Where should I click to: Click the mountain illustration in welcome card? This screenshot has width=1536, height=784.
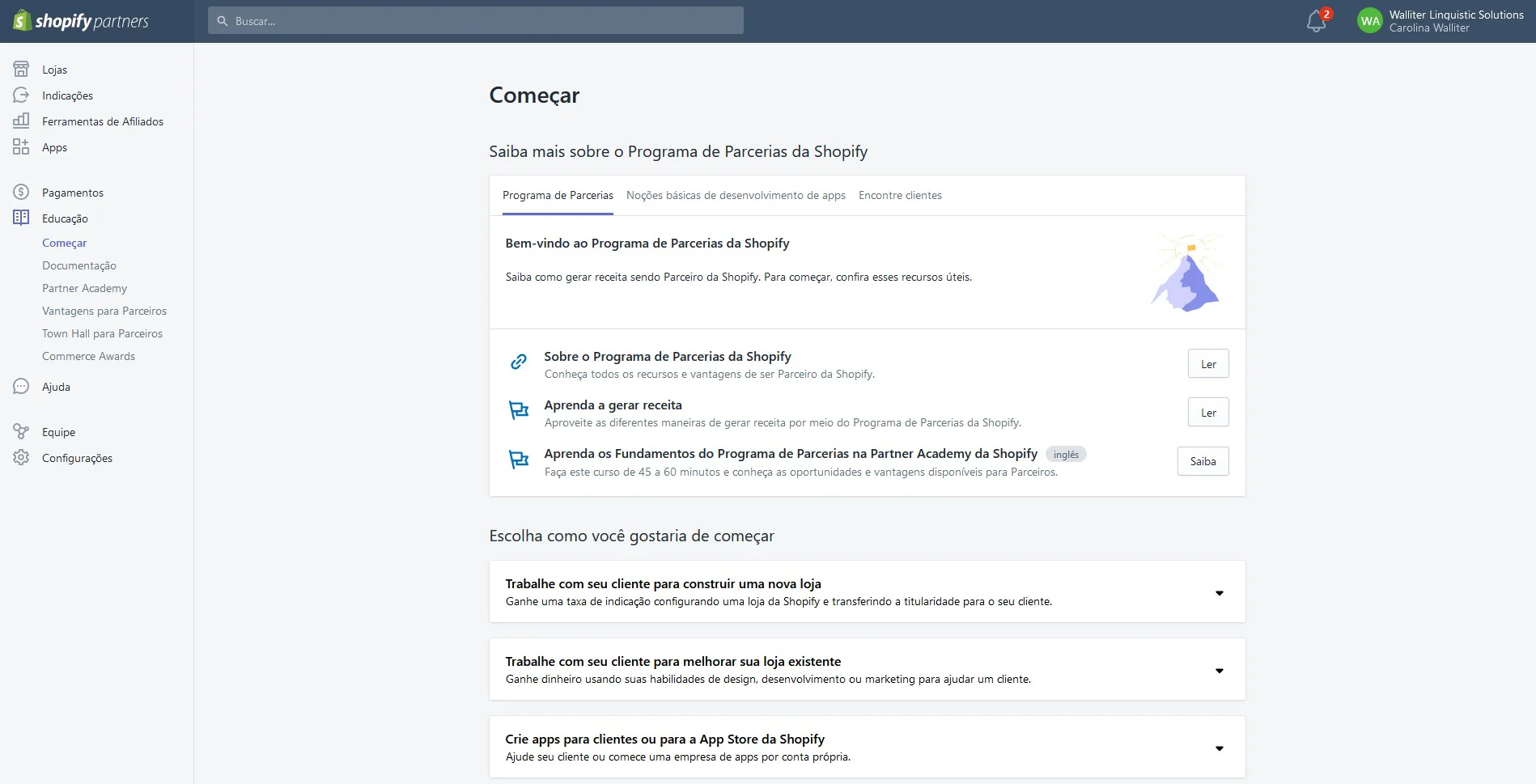point(1186,273)
